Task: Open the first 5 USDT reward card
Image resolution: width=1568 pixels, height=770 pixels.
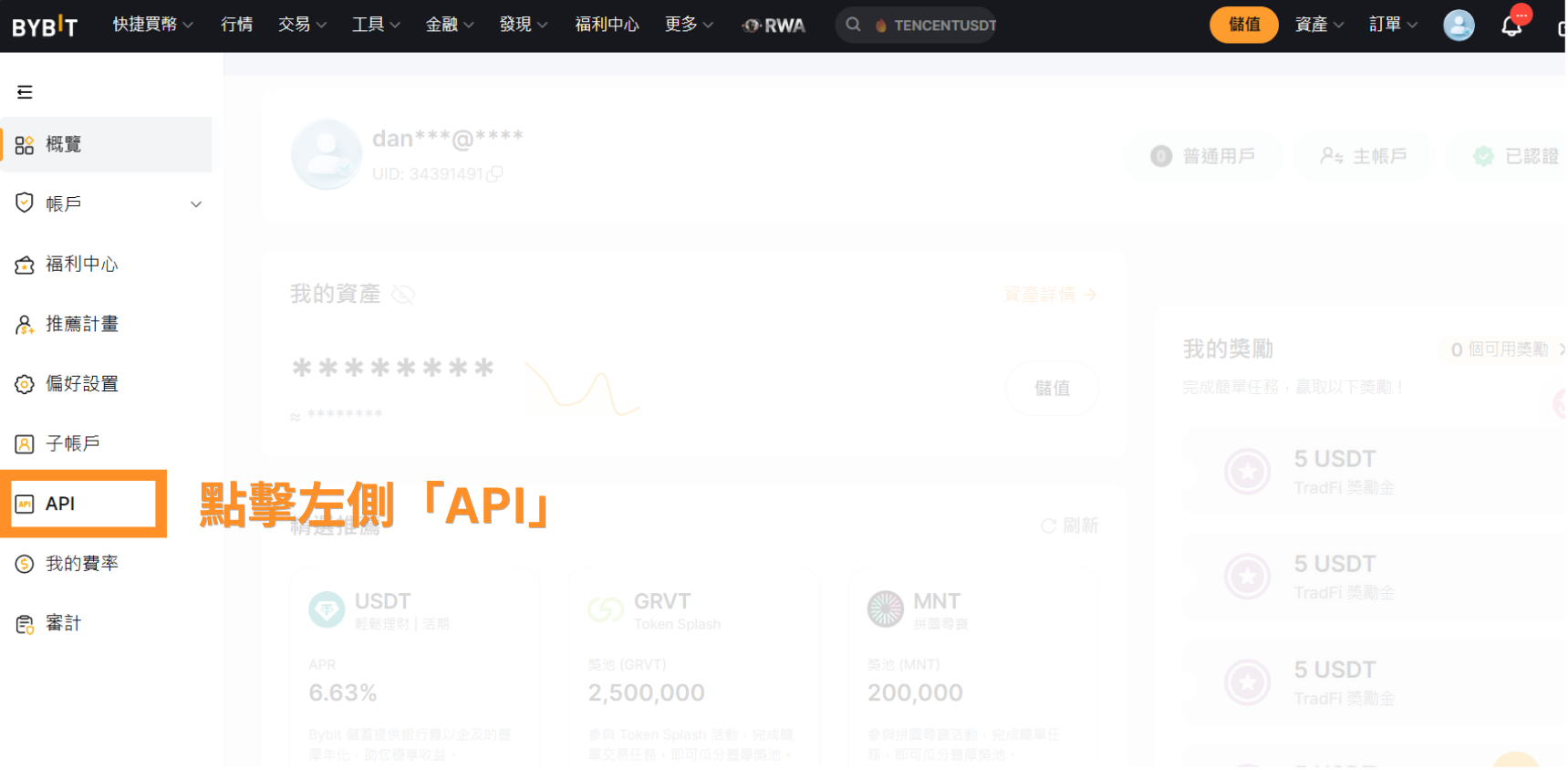Action: click(x=1375, y=472)
